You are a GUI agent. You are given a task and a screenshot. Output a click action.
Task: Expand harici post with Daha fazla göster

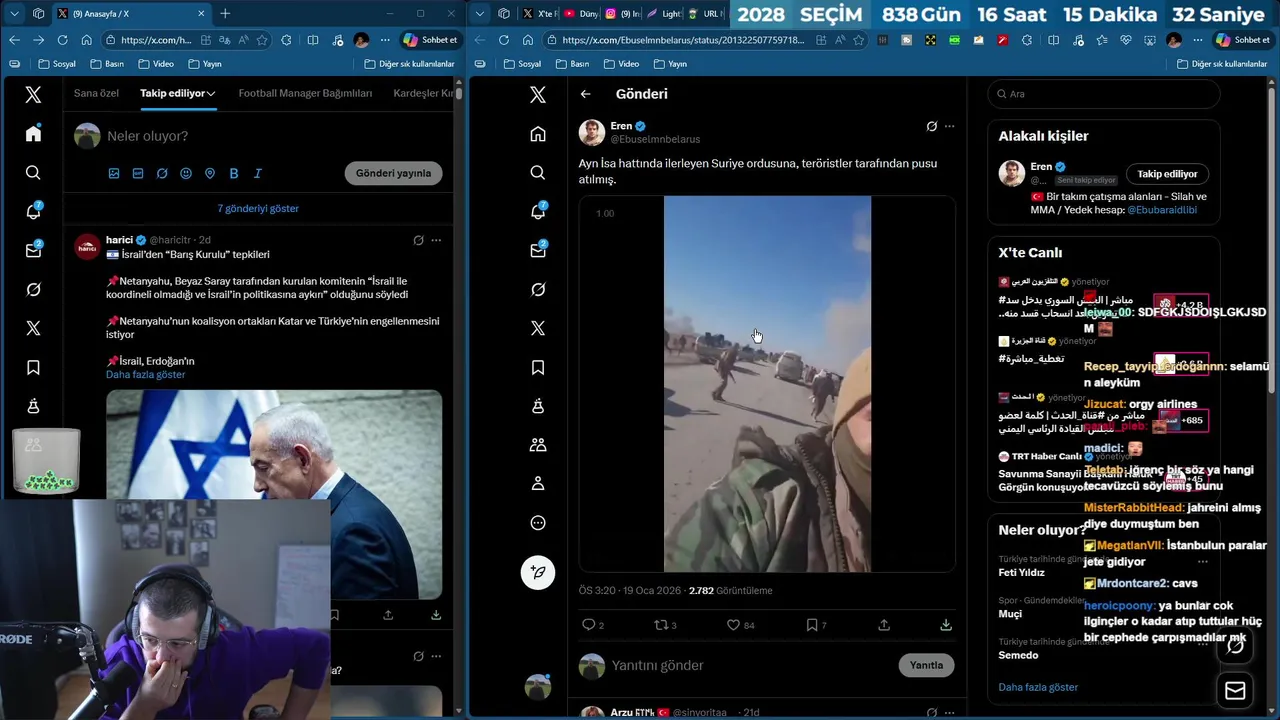(146, 375)
